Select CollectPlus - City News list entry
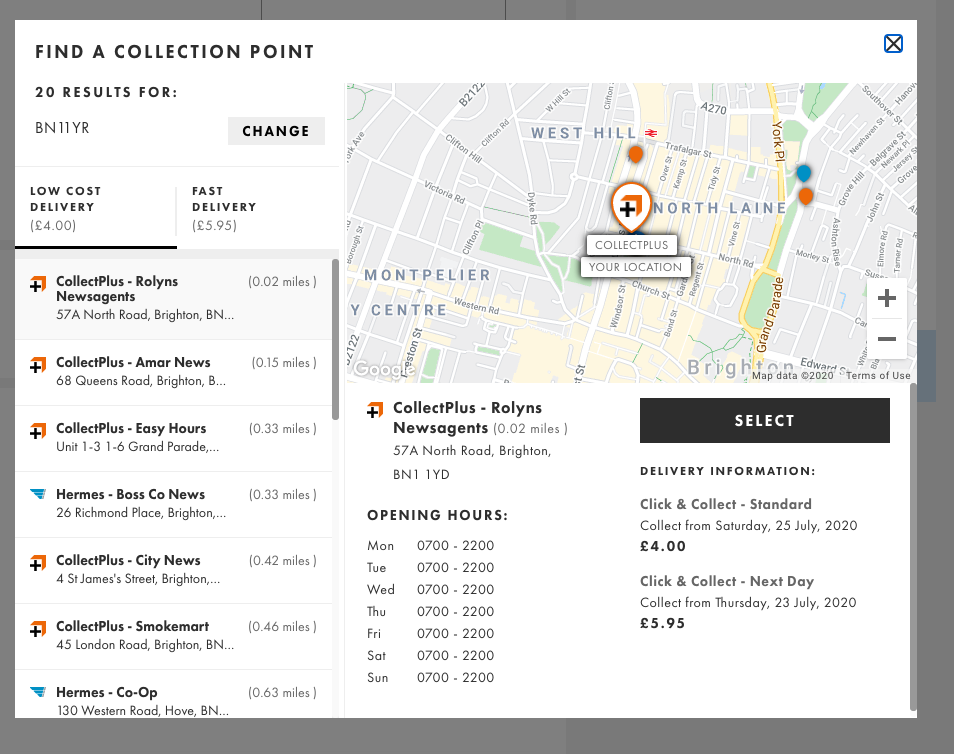This screenshot has height=754, width=954. point(174,570)
